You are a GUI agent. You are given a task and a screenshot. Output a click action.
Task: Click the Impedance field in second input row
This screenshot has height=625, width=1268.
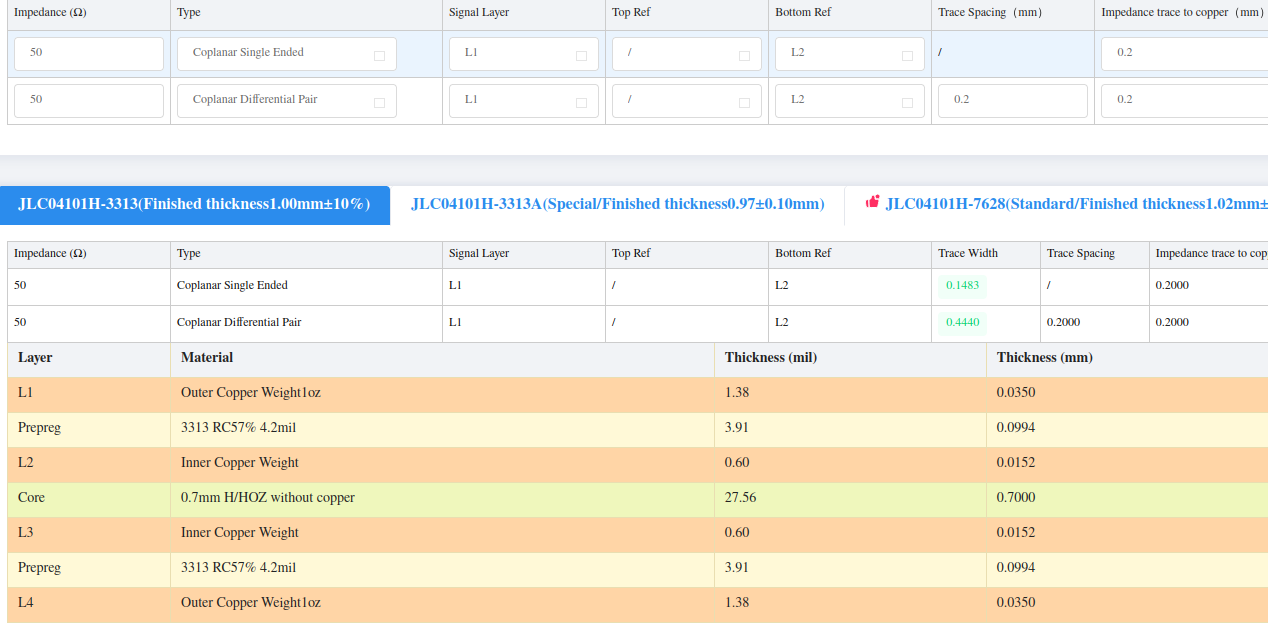point(88,101)
